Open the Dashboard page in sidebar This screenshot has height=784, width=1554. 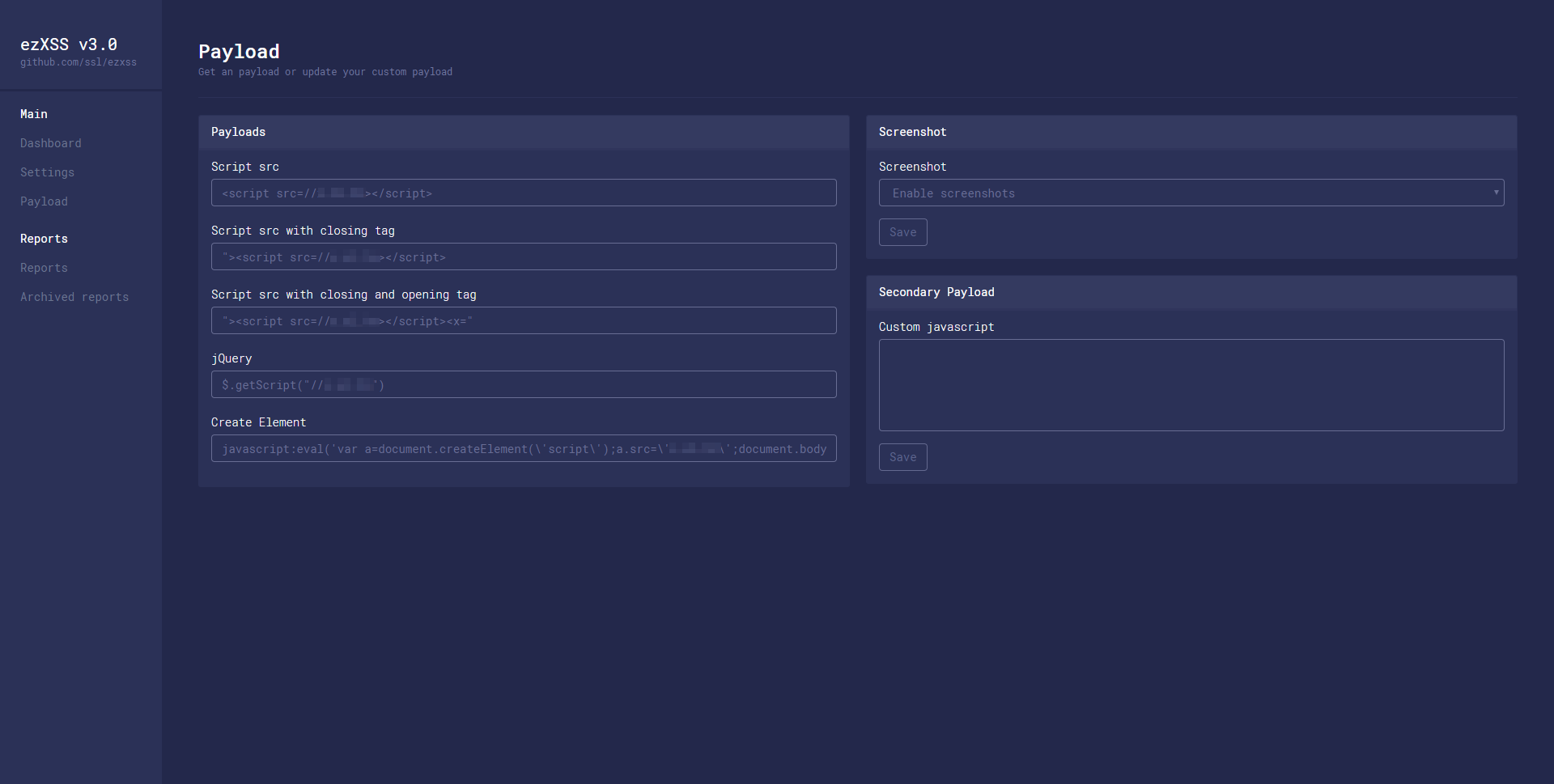(x=50, y=143)
